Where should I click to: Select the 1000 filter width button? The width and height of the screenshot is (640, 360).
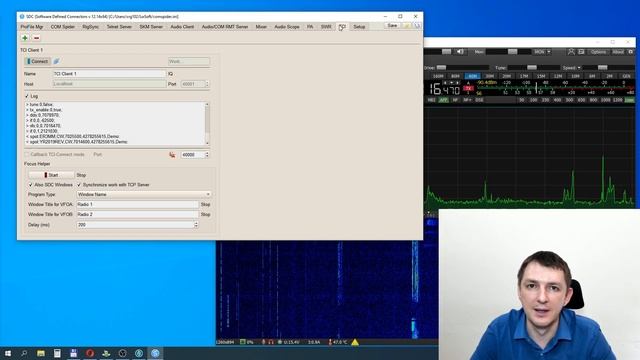[x=606, y=100]
